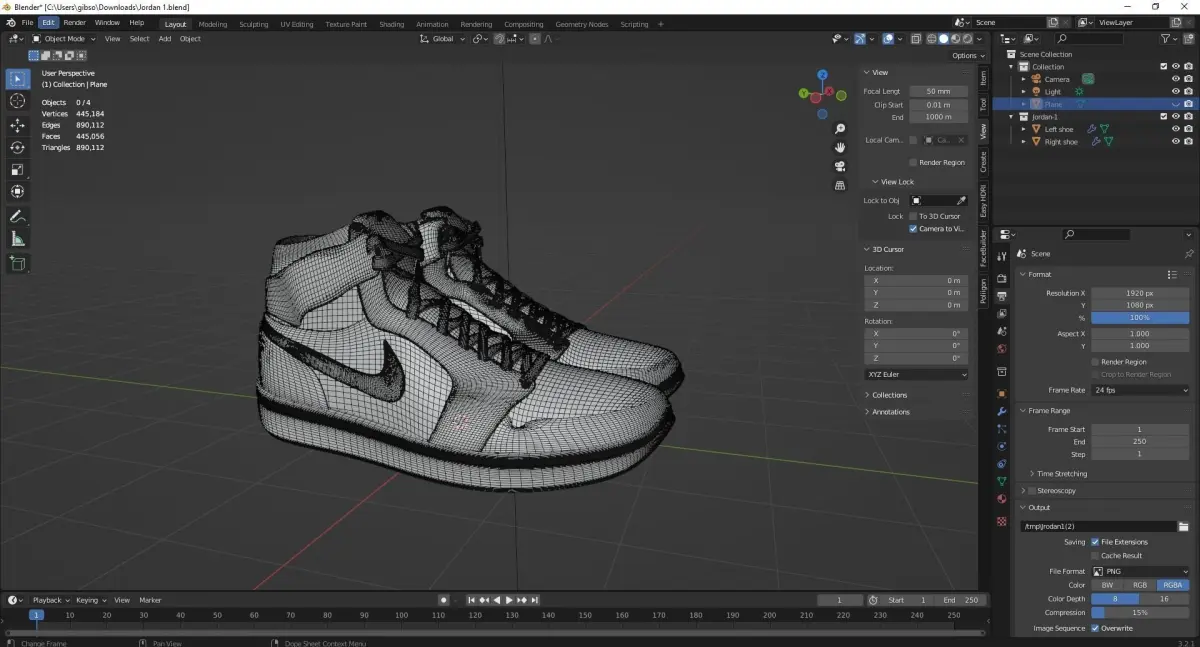Open the PNG file format dropdown

point(1141,571)
